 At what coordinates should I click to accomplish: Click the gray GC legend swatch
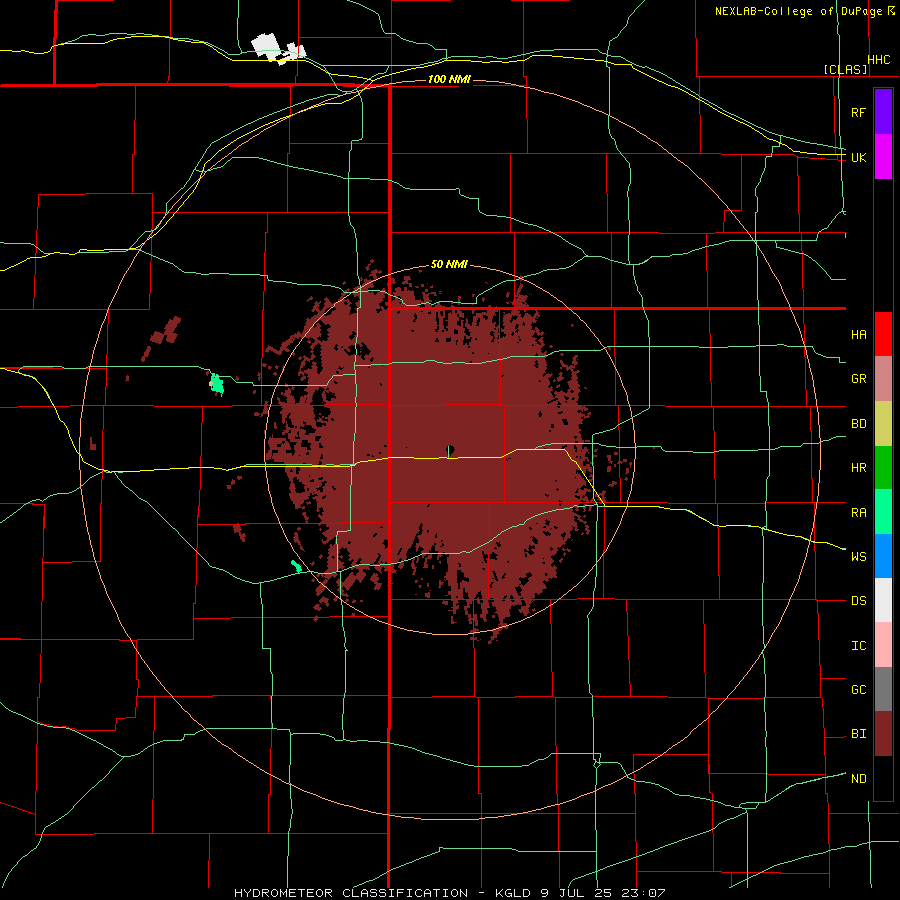pos(883,689)
